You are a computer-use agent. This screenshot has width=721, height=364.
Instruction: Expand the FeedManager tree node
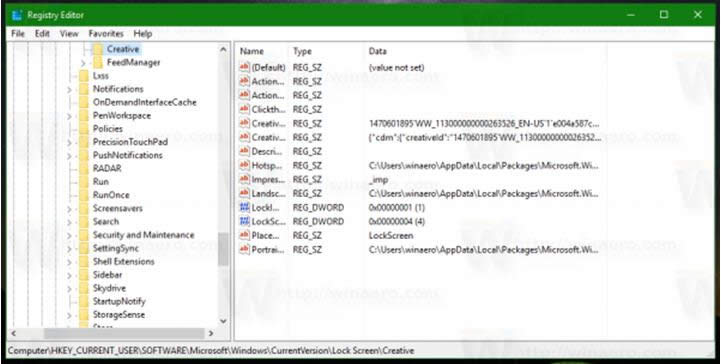[83, 63]
